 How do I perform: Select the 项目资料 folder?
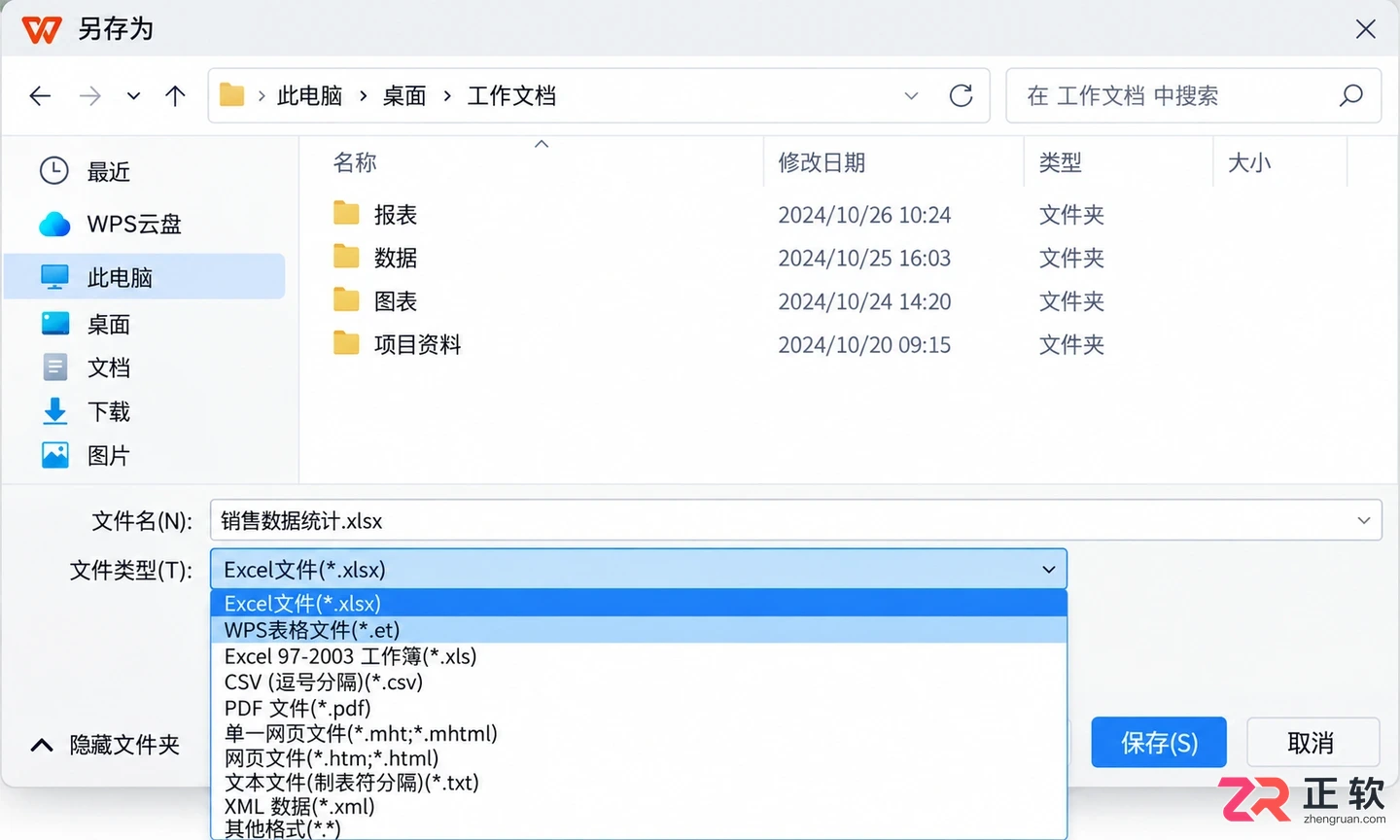417,344
